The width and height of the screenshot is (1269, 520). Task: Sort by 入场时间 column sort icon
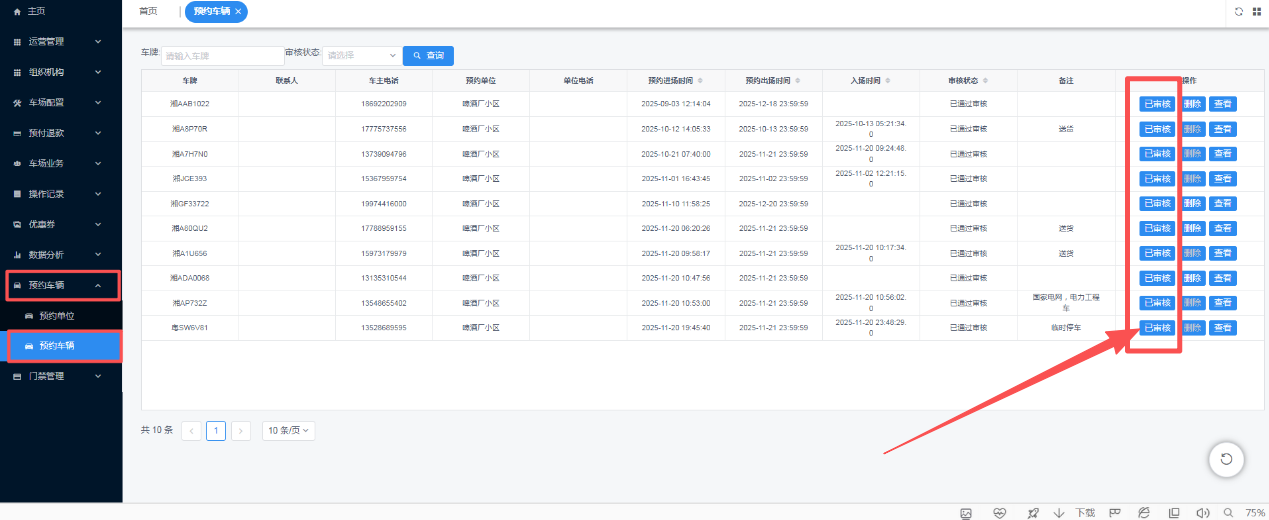point(888,80)
